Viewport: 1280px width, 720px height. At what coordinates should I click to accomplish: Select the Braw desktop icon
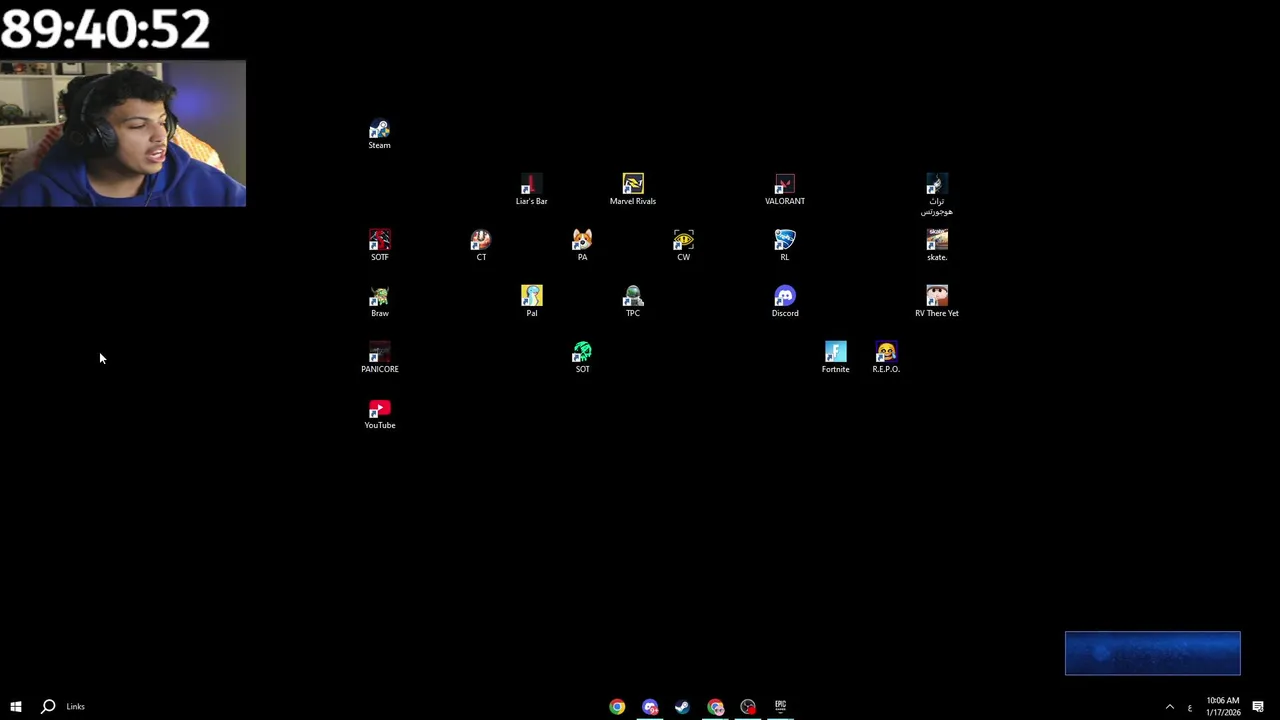(x=380, y=302)
